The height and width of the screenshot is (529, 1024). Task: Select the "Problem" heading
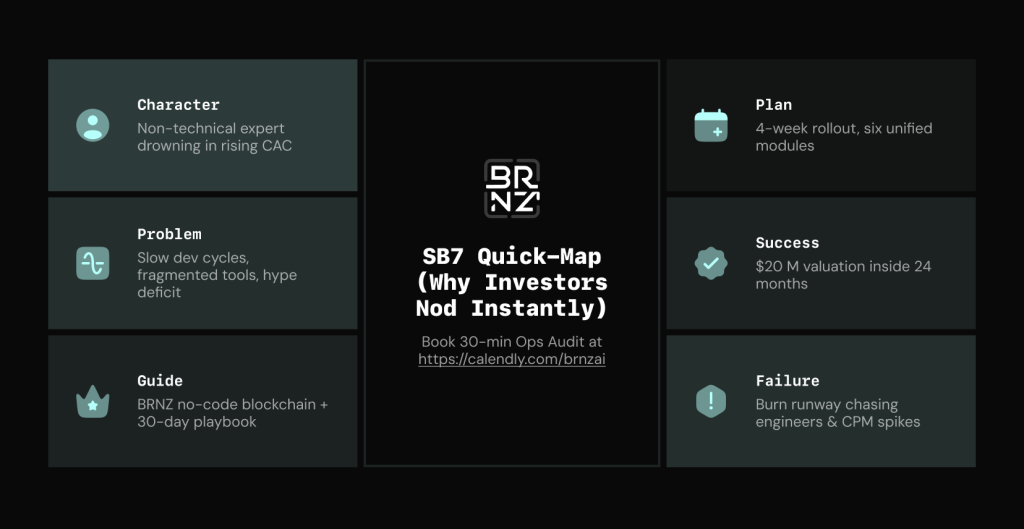click(x=169, y=234)
